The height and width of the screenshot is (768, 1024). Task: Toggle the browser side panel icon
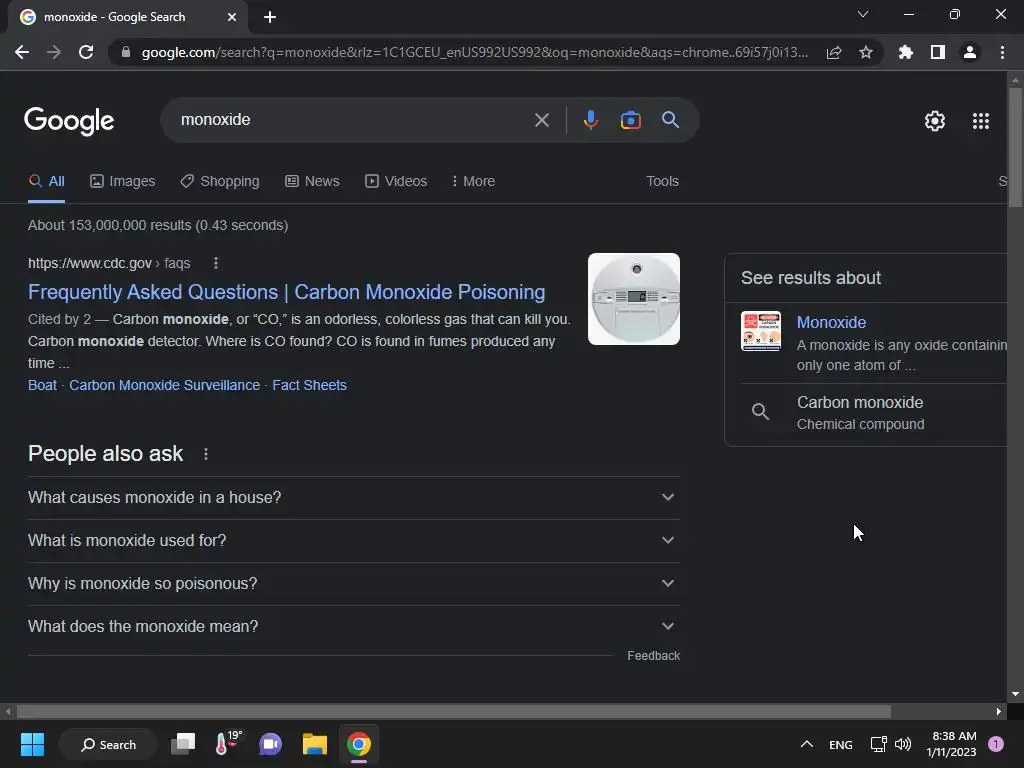(938, 52)
